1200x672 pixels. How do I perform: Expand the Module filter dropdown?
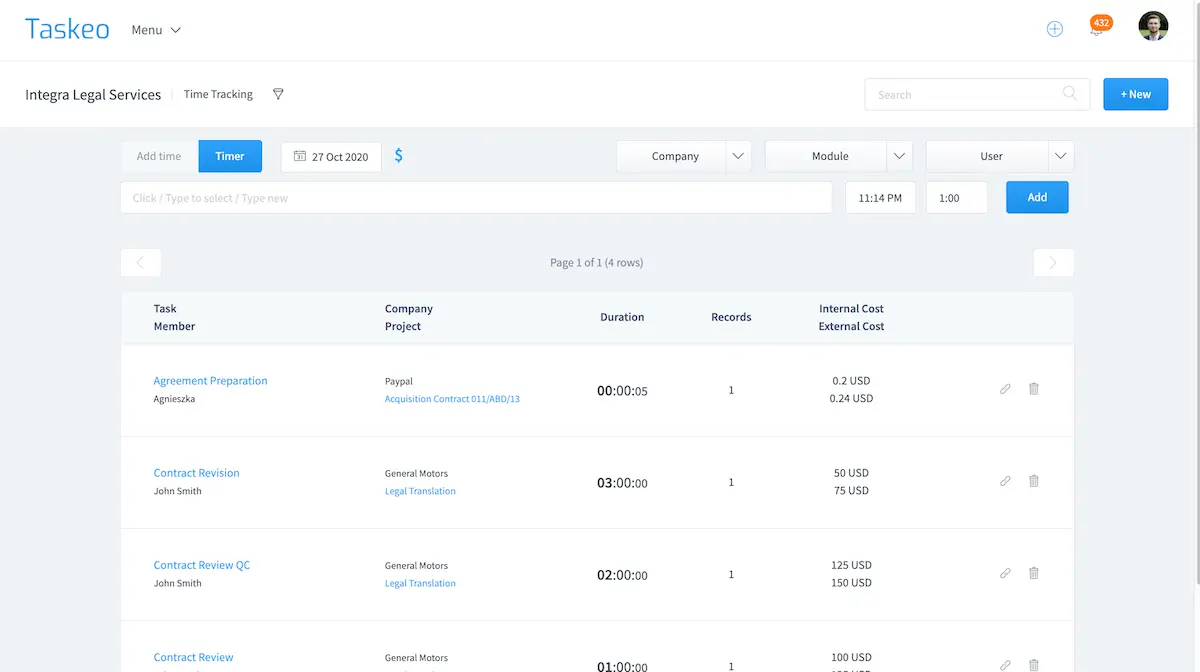[899, 156]
